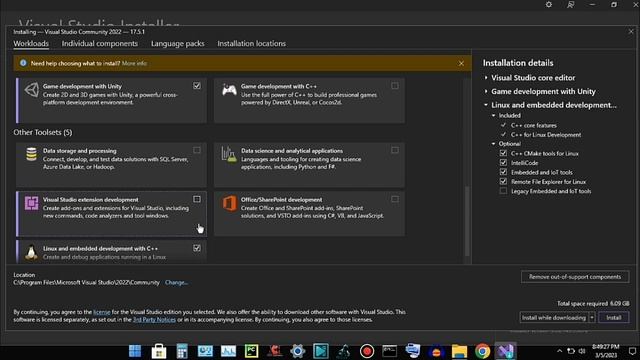
Task: Click Remove out-of-support components button
Action: [x=575, y=277]
